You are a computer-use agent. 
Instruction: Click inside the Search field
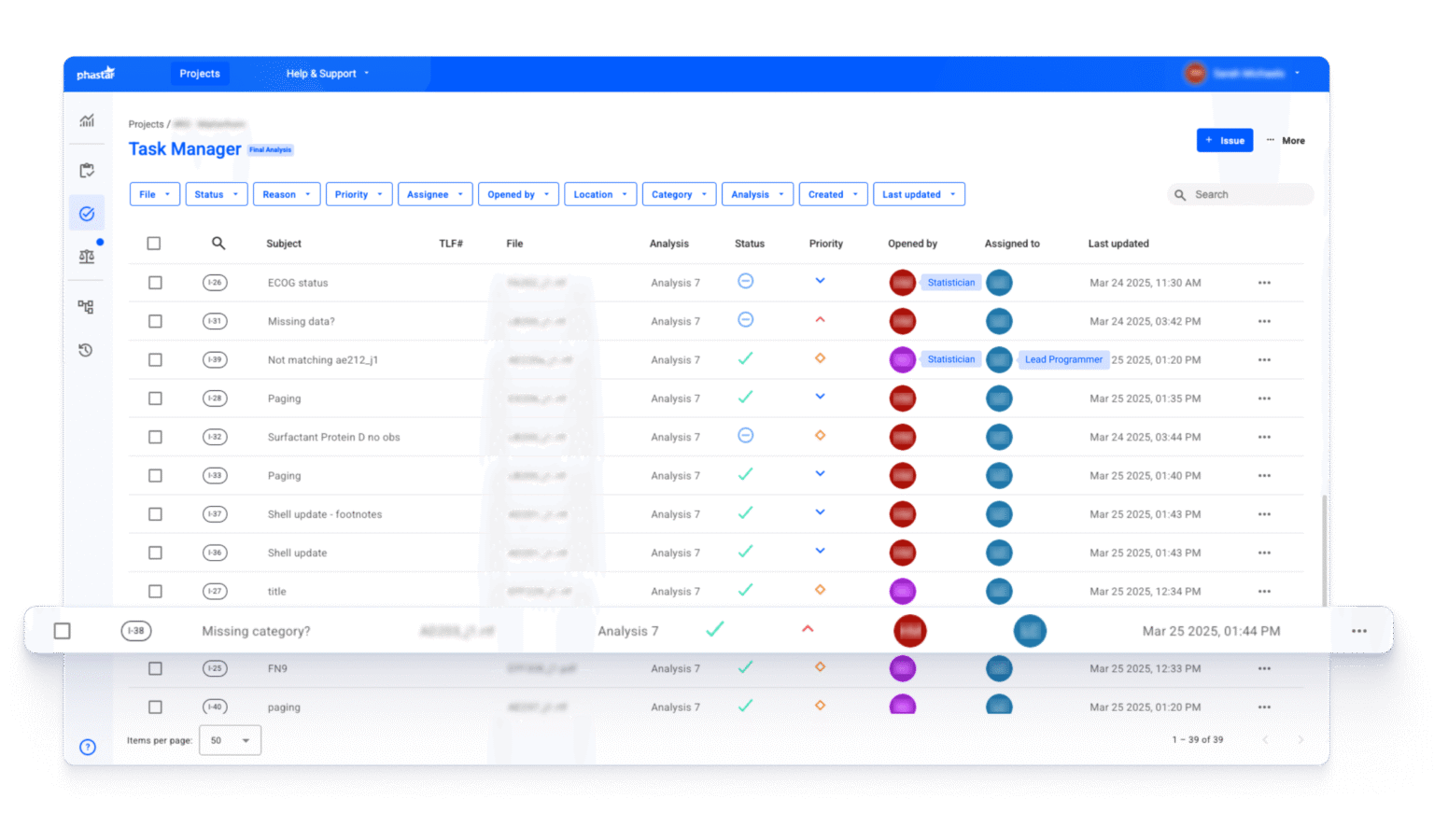click(x=1242, y=193)
